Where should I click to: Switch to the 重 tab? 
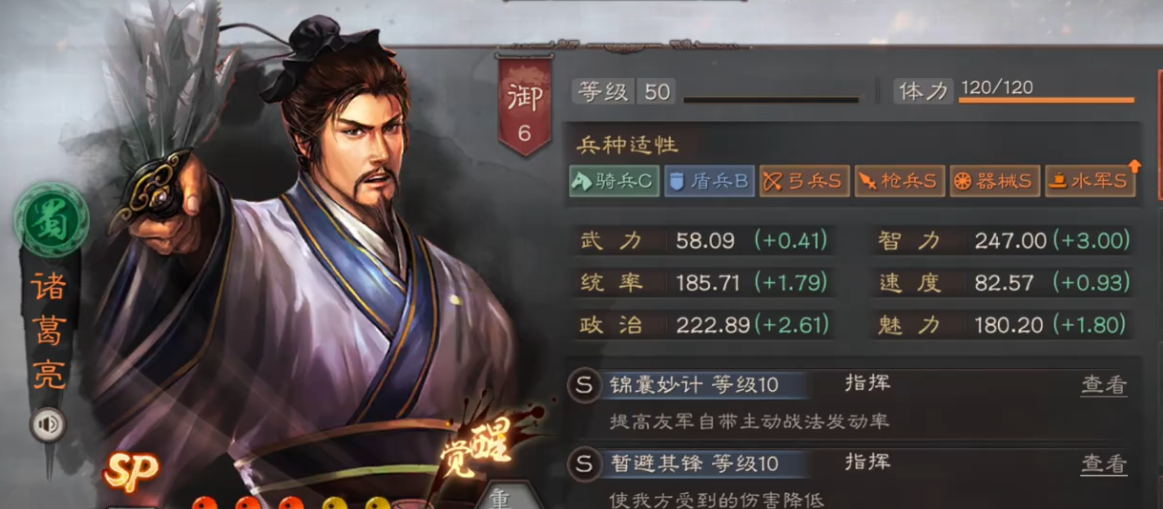click(x=502, y=497)
